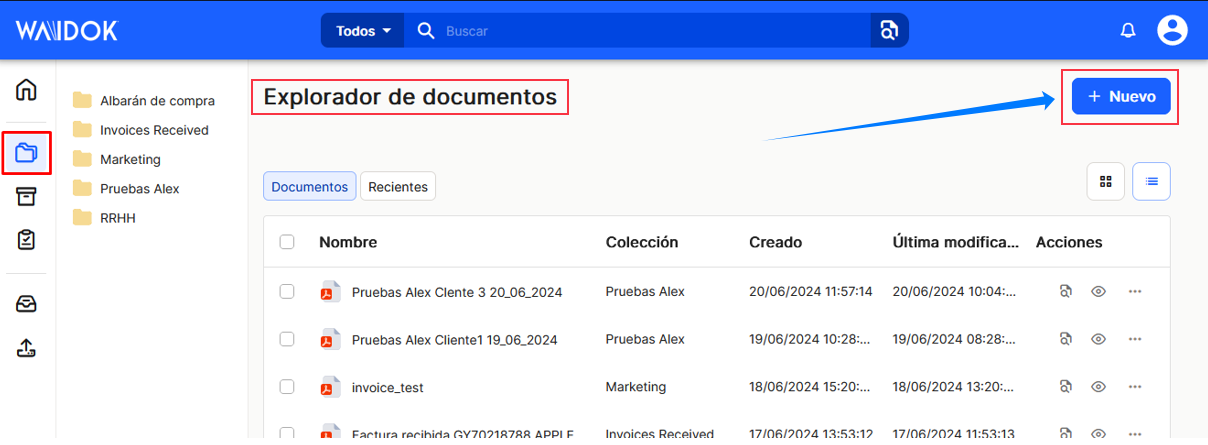Click the WAIDOK logo

point(66,31)
